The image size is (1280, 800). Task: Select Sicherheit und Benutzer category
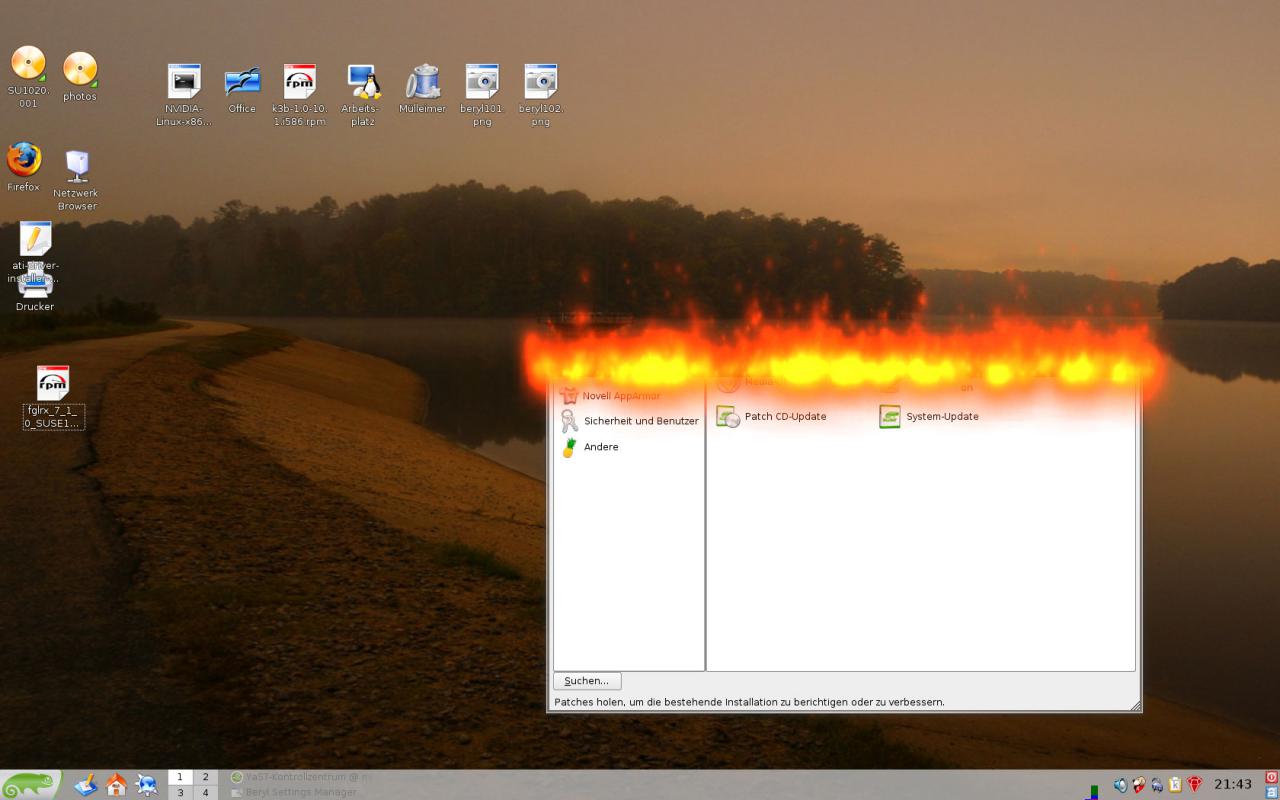pos(629,421)
